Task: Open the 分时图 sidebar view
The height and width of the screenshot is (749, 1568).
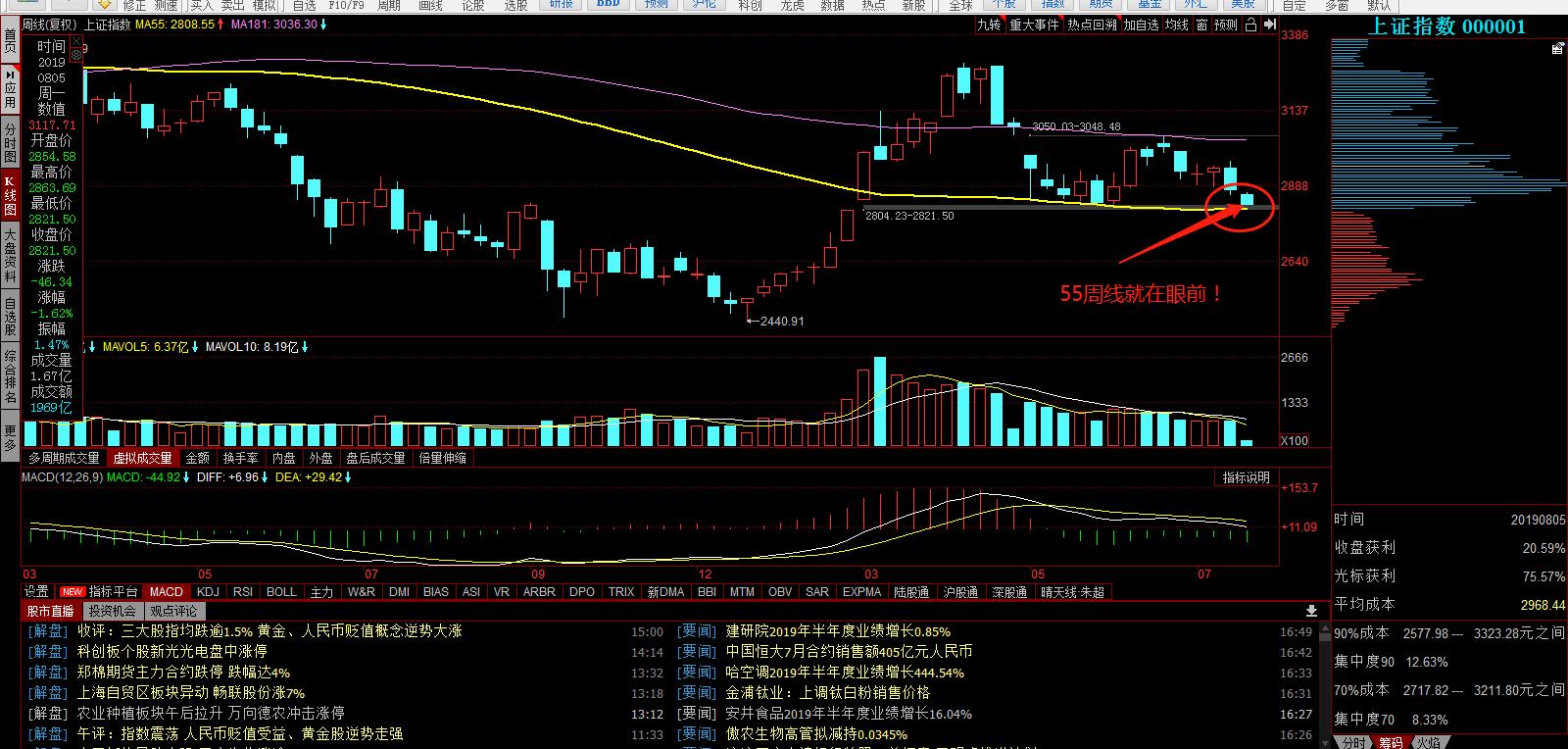Action: point(10,143)
